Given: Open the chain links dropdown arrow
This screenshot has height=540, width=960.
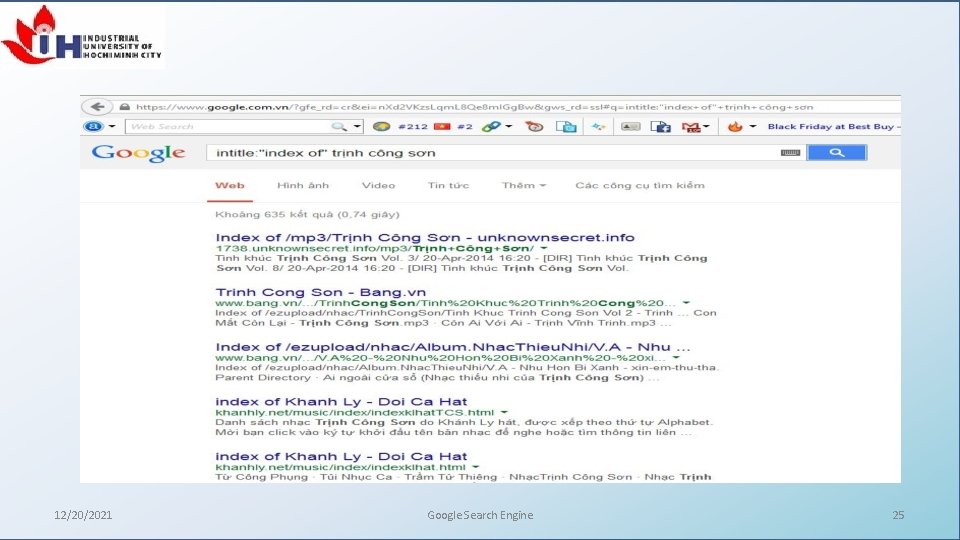Looking at the screenshot, I should 509,127.
